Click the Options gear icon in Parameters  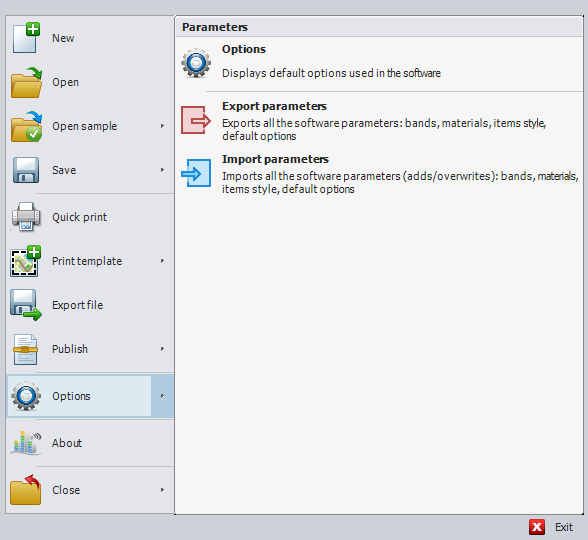(x=196, y=63)
